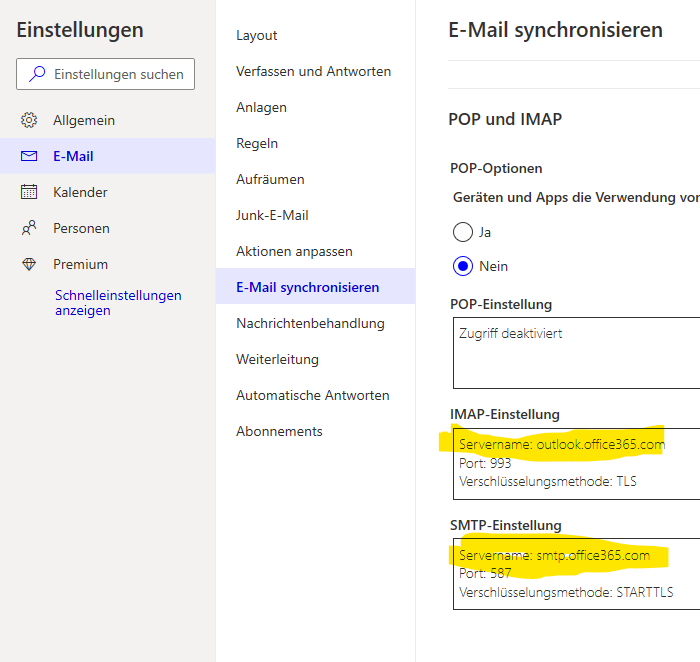Click the POP-Optionen label

pos(496,168)
